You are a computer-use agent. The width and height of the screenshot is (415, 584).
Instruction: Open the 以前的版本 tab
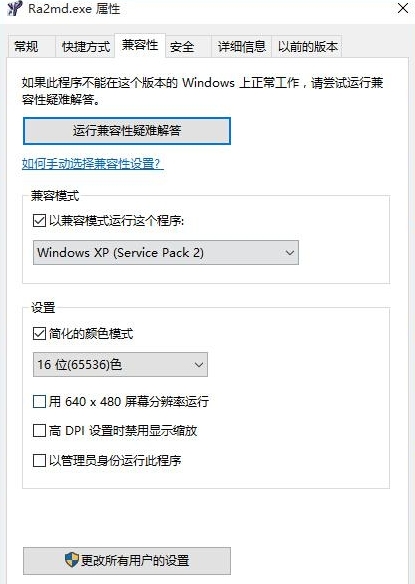(307, 47)
